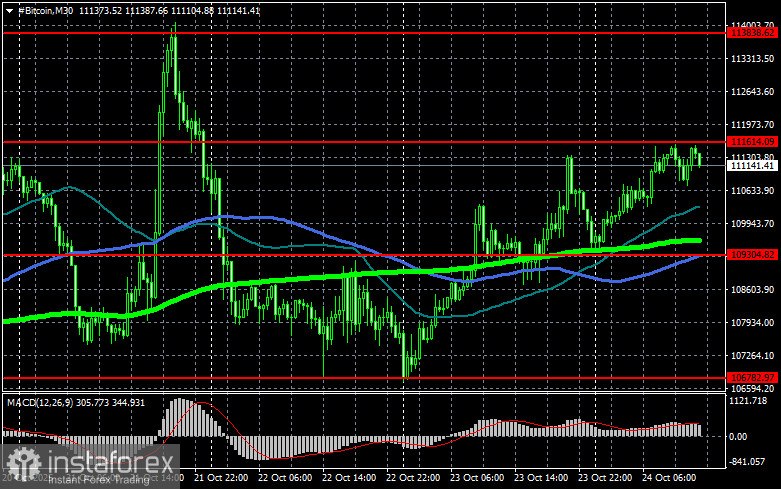This screenshot has width=781, height=489.
Task: Select the 107934.00 price axis value
Action: pos(752,323)
